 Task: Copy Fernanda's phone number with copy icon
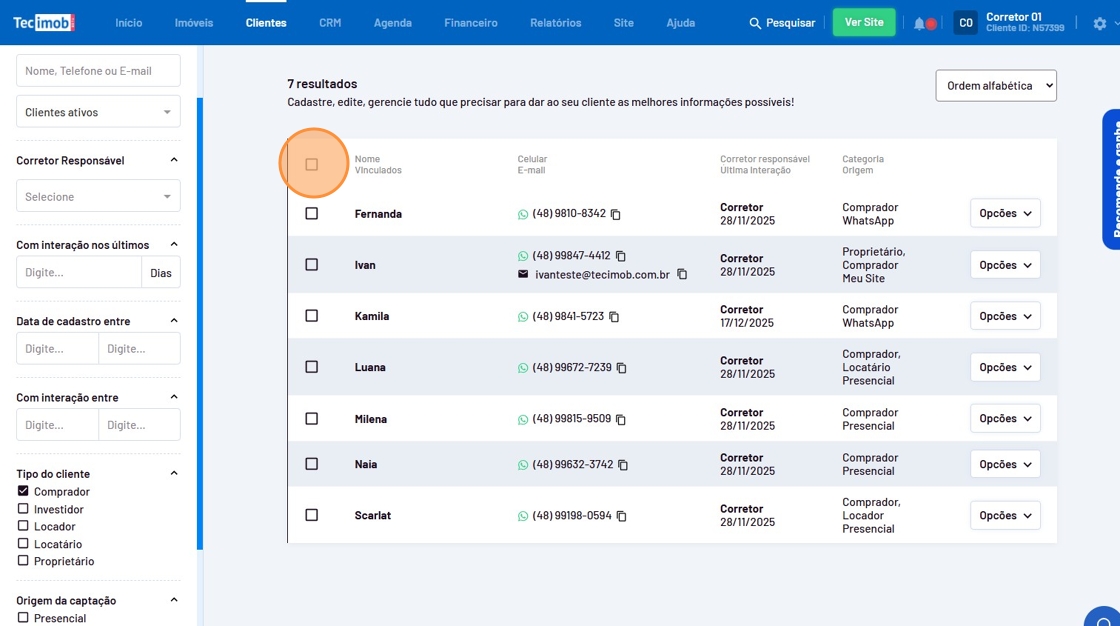[616, 214]
